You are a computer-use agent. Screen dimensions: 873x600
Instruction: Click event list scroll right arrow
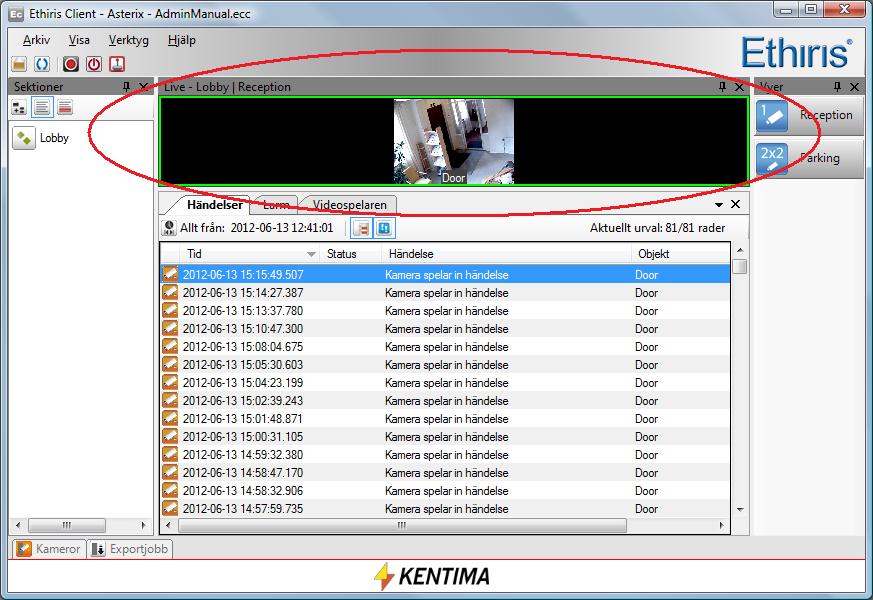click(x=722, y=525)
